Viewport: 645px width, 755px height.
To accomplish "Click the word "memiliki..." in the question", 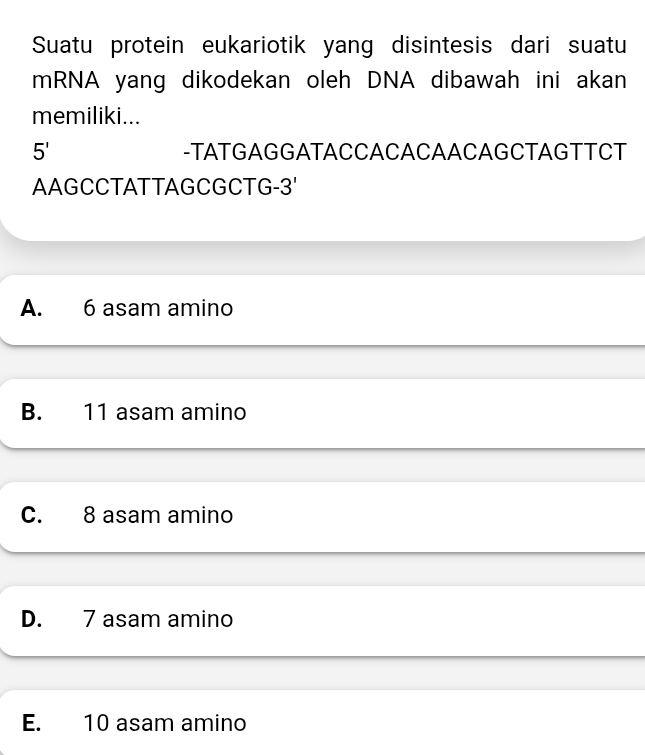I will pyautogui.click(x=86, y=117).
